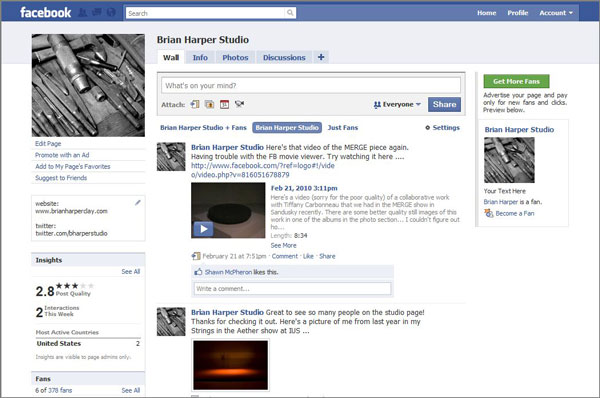
Task: Filter wall by Brian Harper Studio only
Action: 287,128
